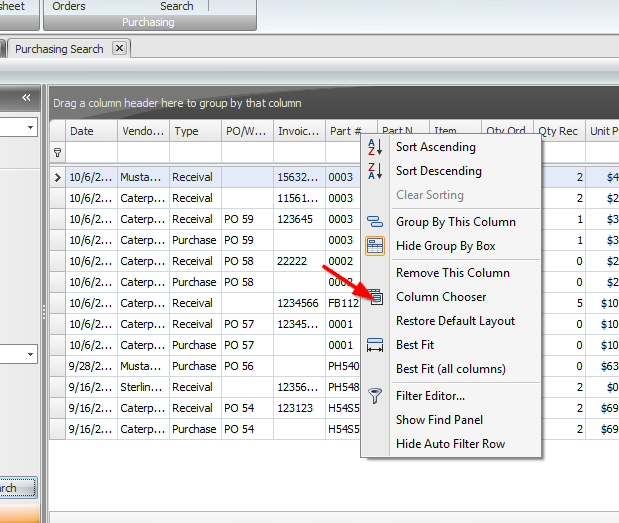
Task: Click the 'Musta...' vendor in first row
Action: [x=144, y=177]
